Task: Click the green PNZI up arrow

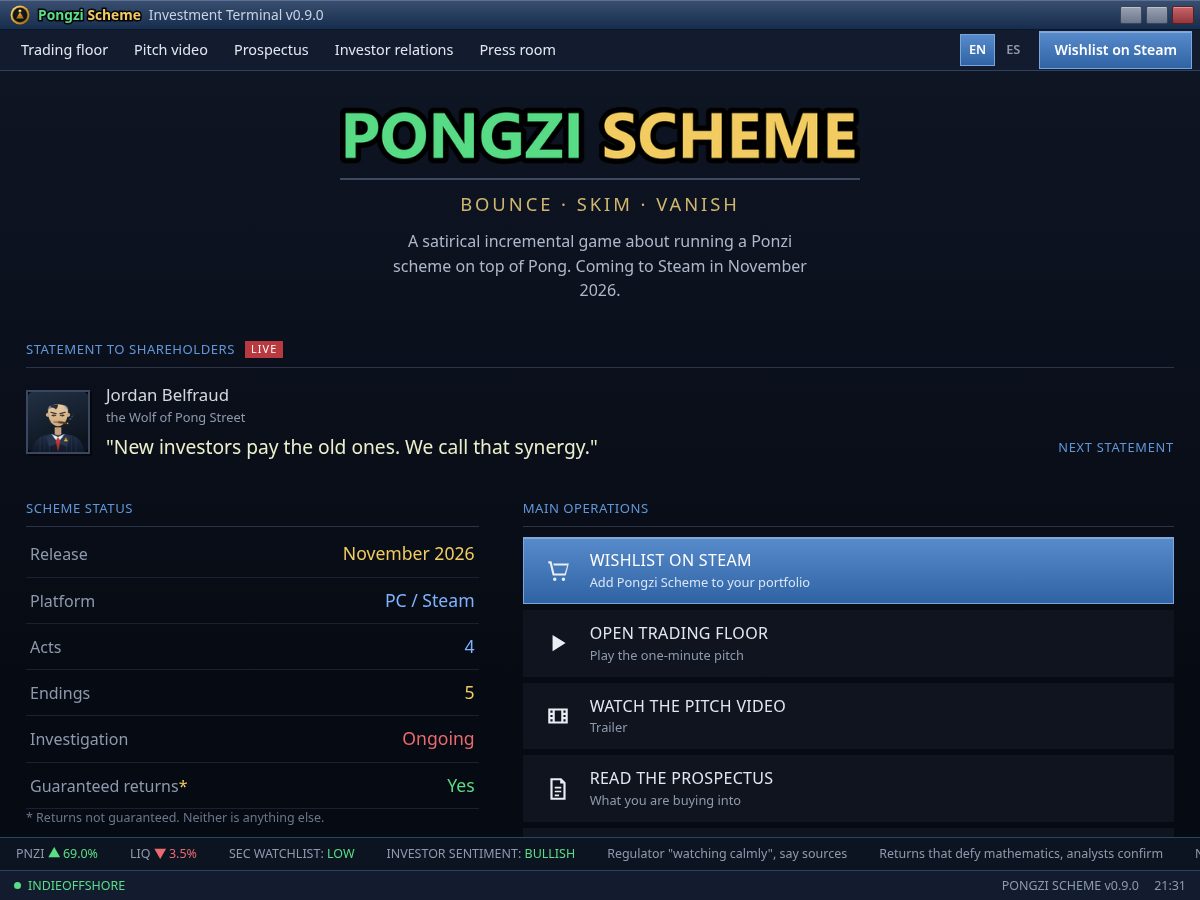Action: pyautogui.click(x=55, y=853)
